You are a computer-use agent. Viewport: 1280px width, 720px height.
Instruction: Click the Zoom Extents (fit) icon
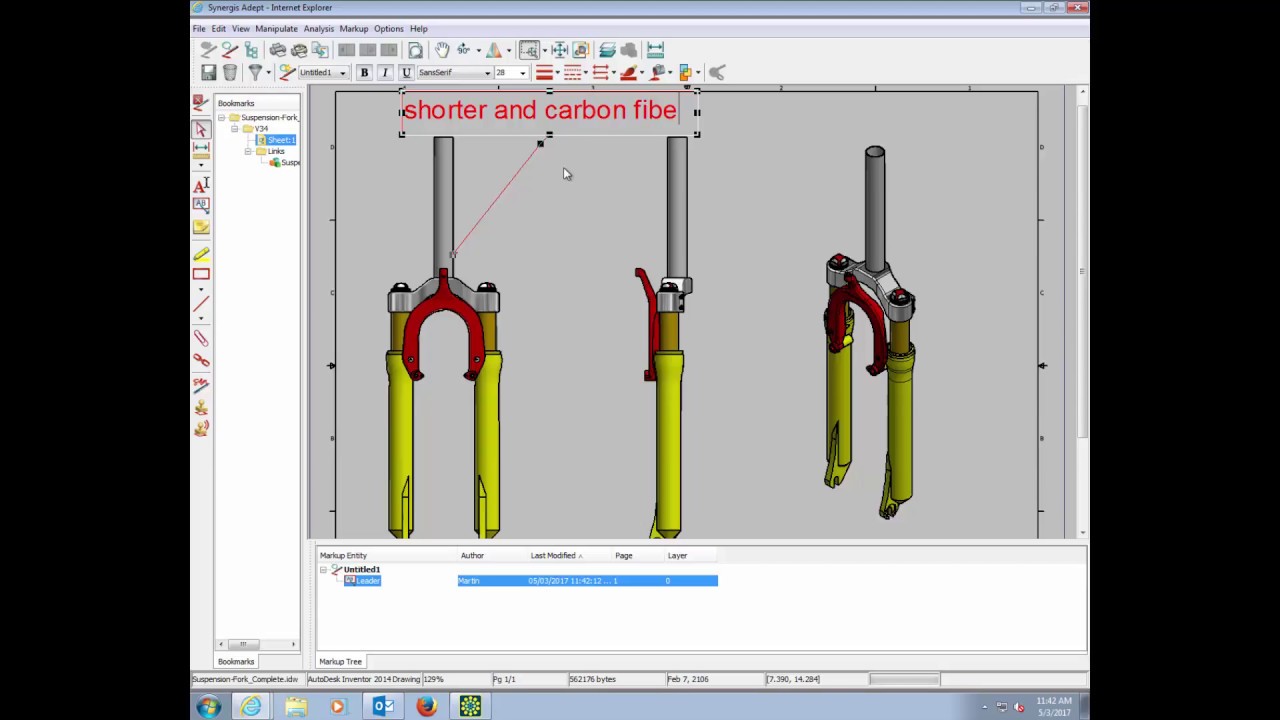point(559,50)
